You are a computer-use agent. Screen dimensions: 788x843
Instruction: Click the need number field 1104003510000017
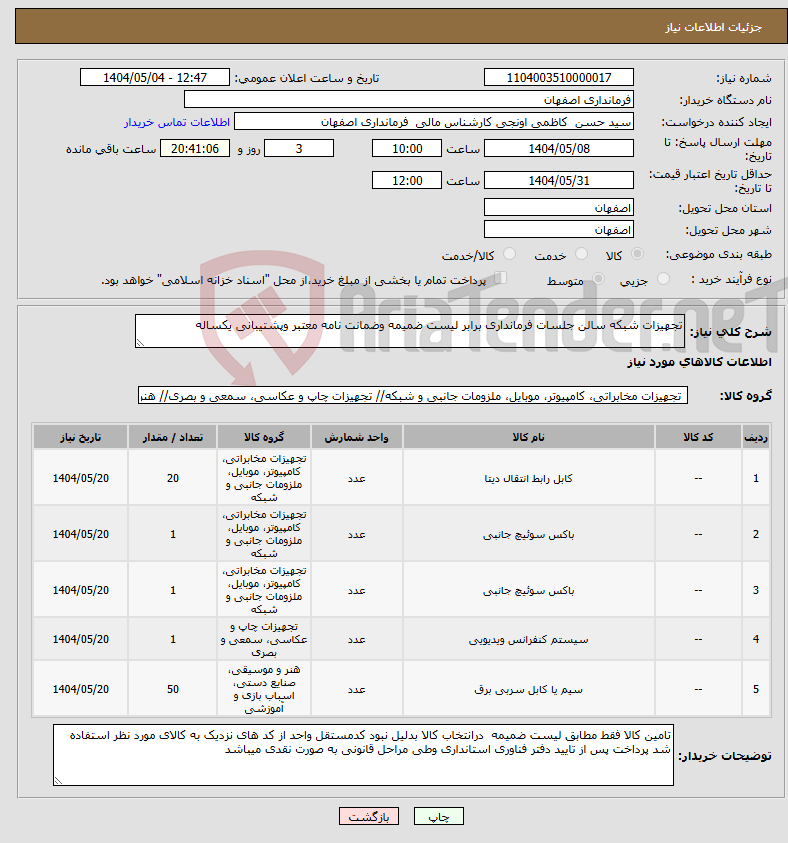(x=558, y=77)
